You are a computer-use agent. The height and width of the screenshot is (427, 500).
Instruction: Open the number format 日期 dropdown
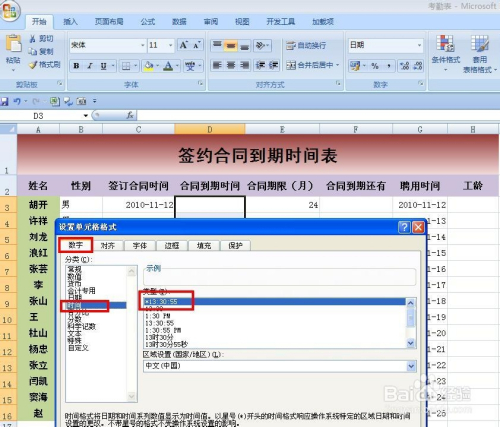click(419, 45)
